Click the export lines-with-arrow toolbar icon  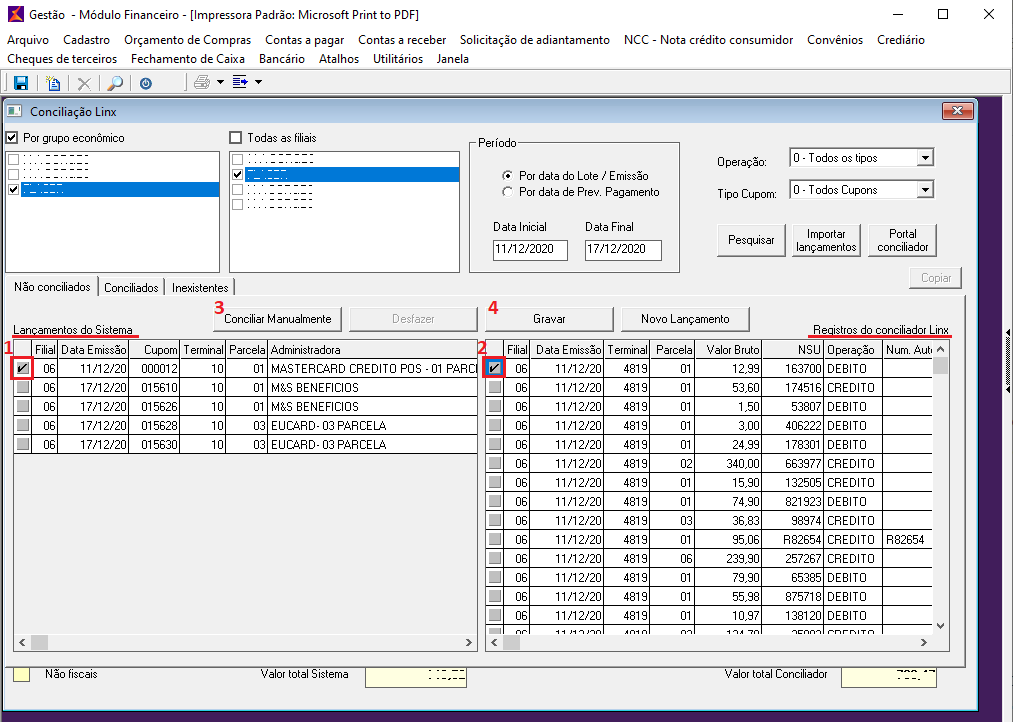[x=241, y=82]
